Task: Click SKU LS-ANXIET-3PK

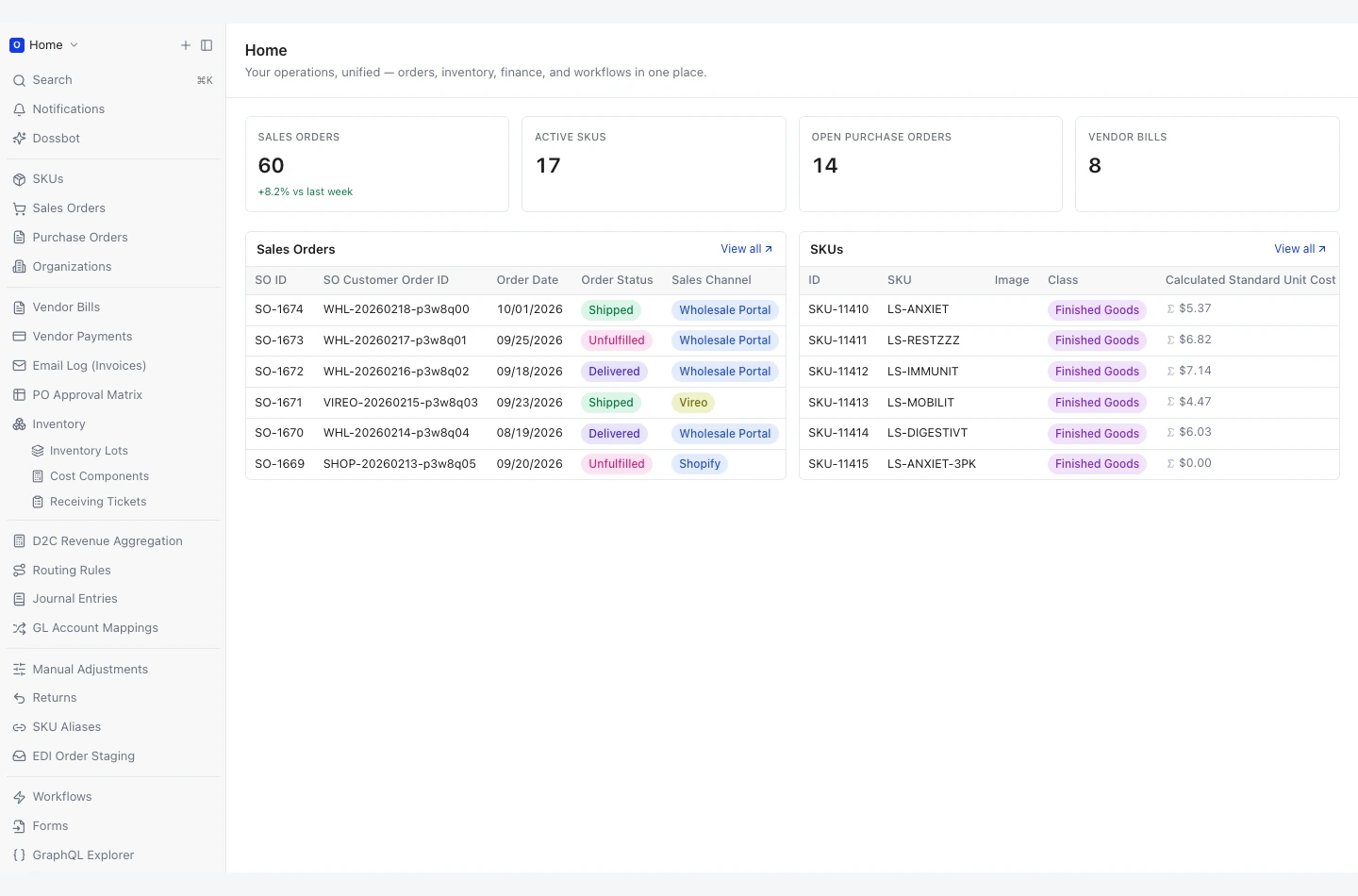Action: click(x=932, y=464)
